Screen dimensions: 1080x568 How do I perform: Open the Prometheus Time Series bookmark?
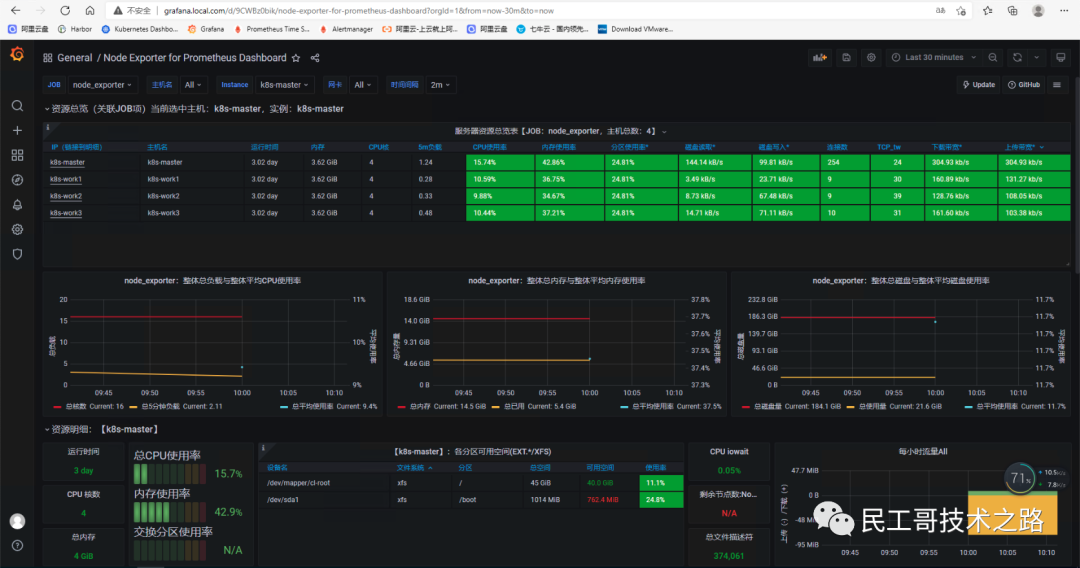[x=272, y=29]
